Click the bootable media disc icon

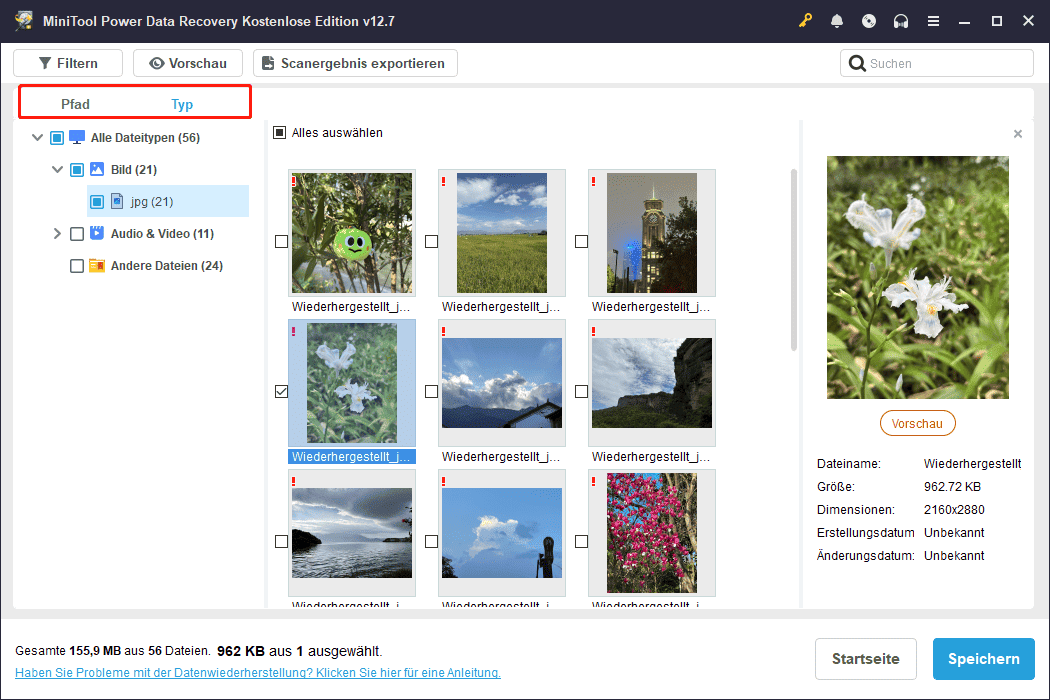tap(869, 21)
